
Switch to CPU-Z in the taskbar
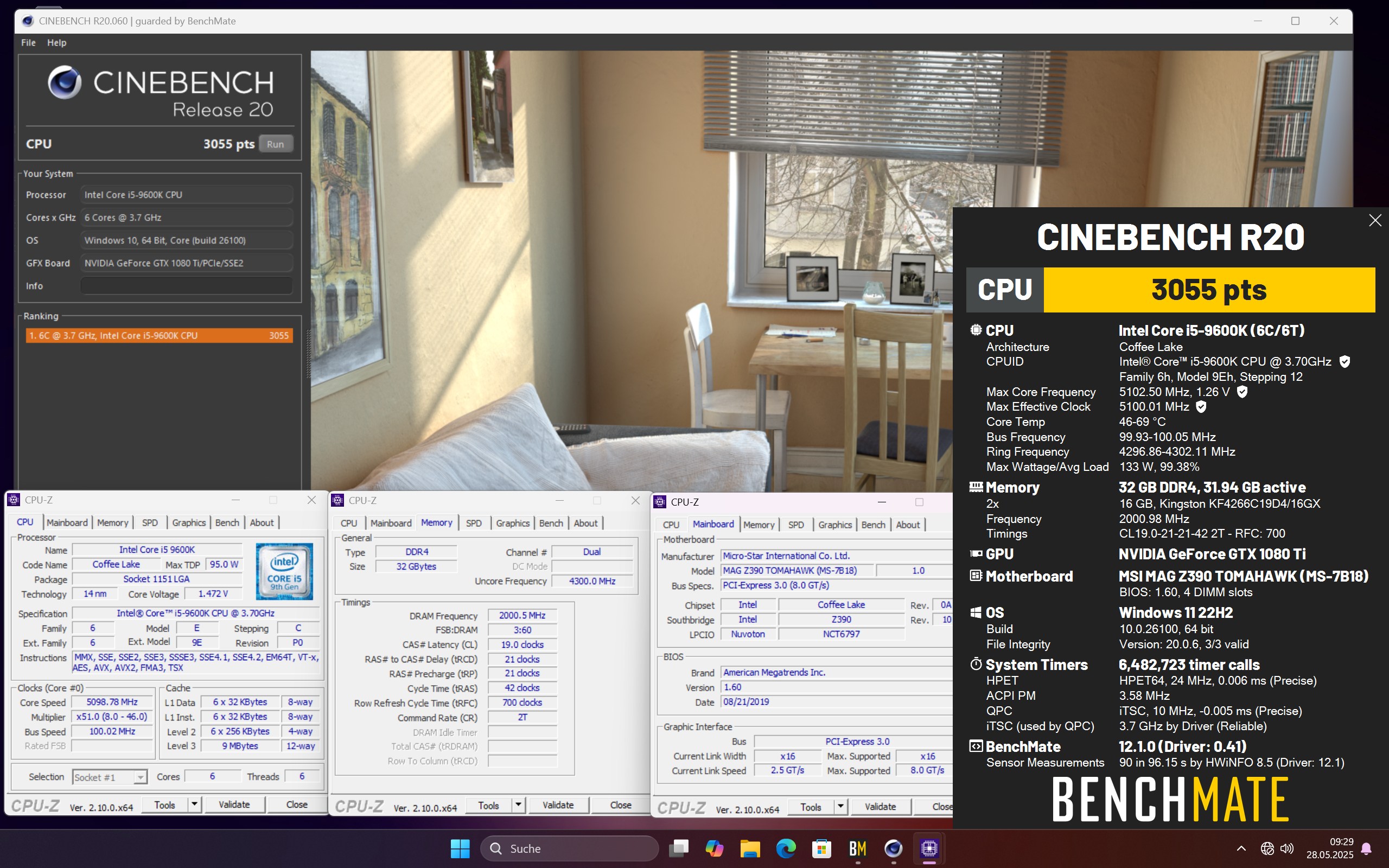pos(929,848)
